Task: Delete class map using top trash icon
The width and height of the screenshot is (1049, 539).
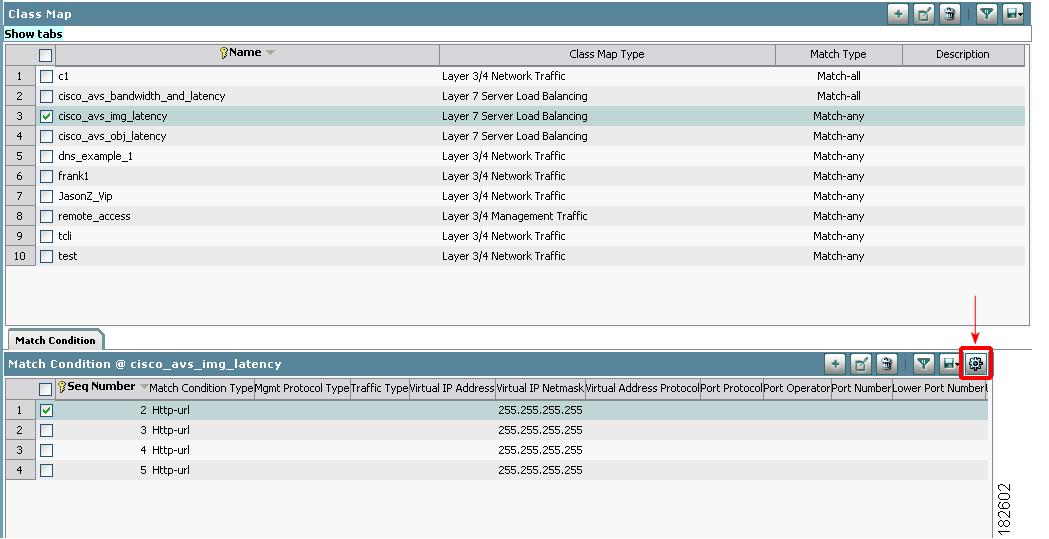Action: tap(949, 13)
